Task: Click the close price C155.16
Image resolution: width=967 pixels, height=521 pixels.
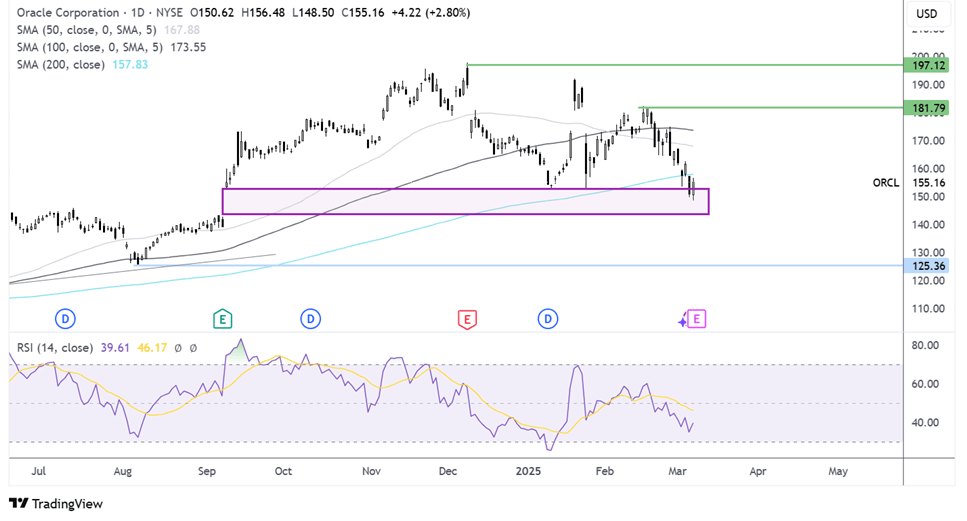Action: point(363,12)
